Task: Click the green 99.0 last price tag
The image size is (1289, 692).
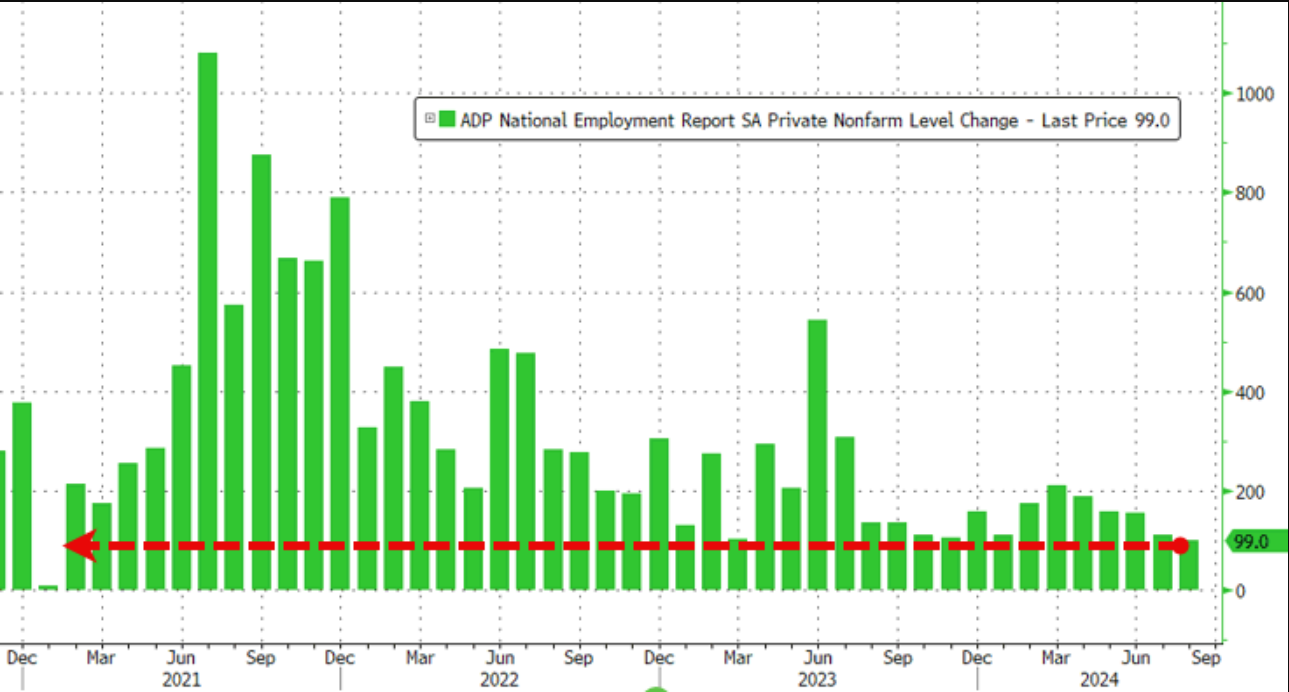Action: pos(1251,542)
